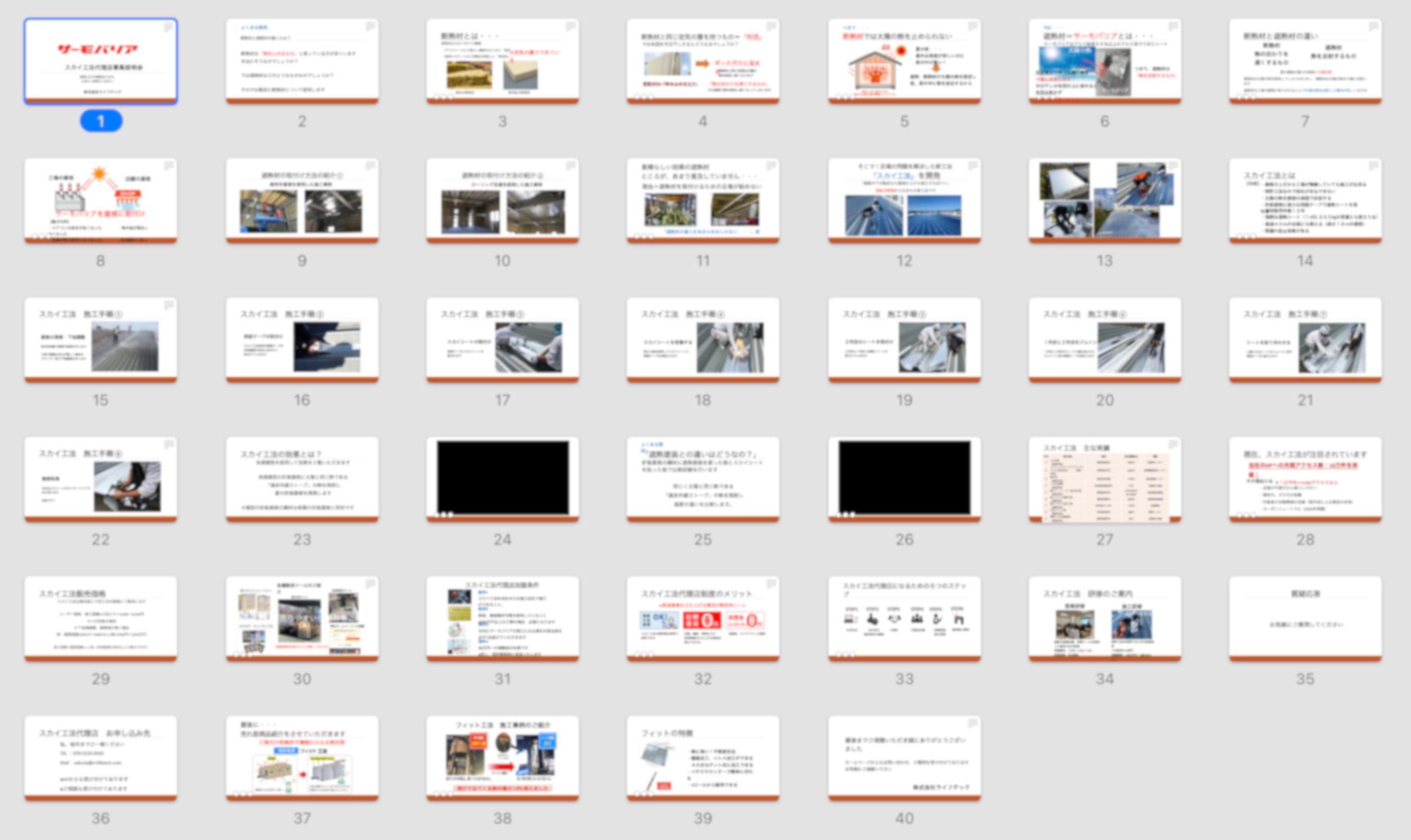Click the presenter notes icon on slide 9
This screenshot has width=1411, height=840.
(x=370, y=166)
